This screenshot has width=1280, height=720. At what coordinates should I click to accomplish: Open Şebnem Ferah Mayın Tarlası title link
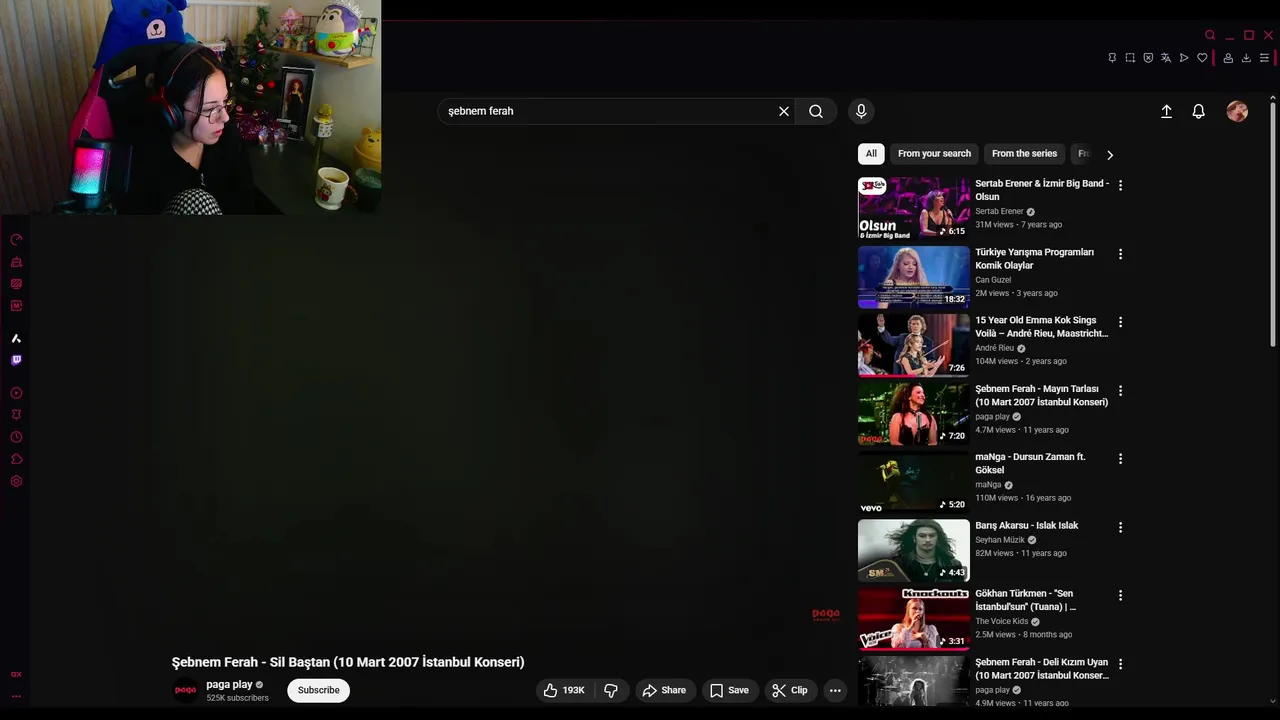point(1041,395)
